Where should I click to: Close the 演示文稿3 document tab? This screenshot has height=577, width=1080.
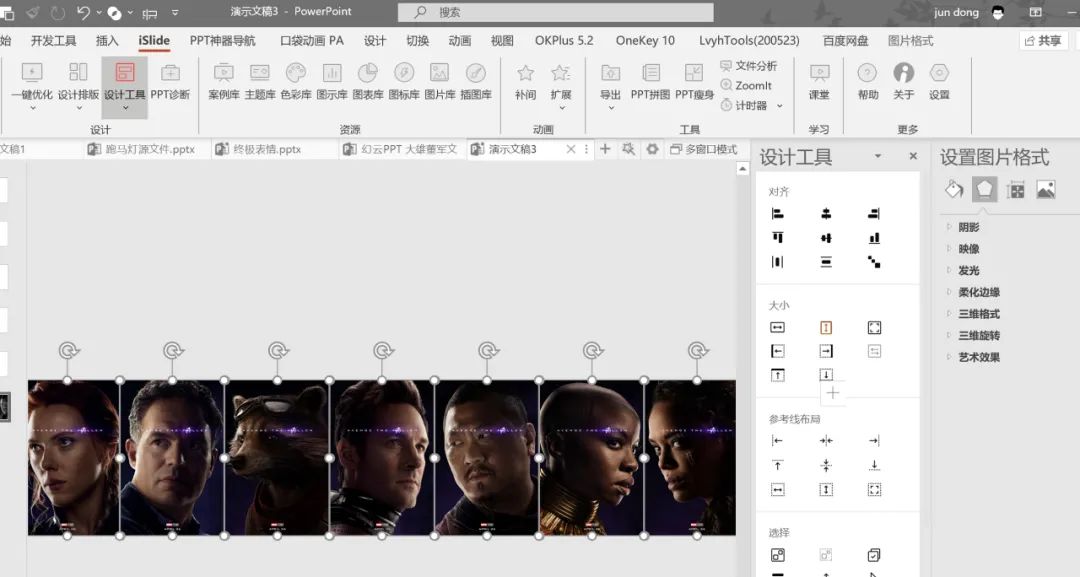point(570,149)
